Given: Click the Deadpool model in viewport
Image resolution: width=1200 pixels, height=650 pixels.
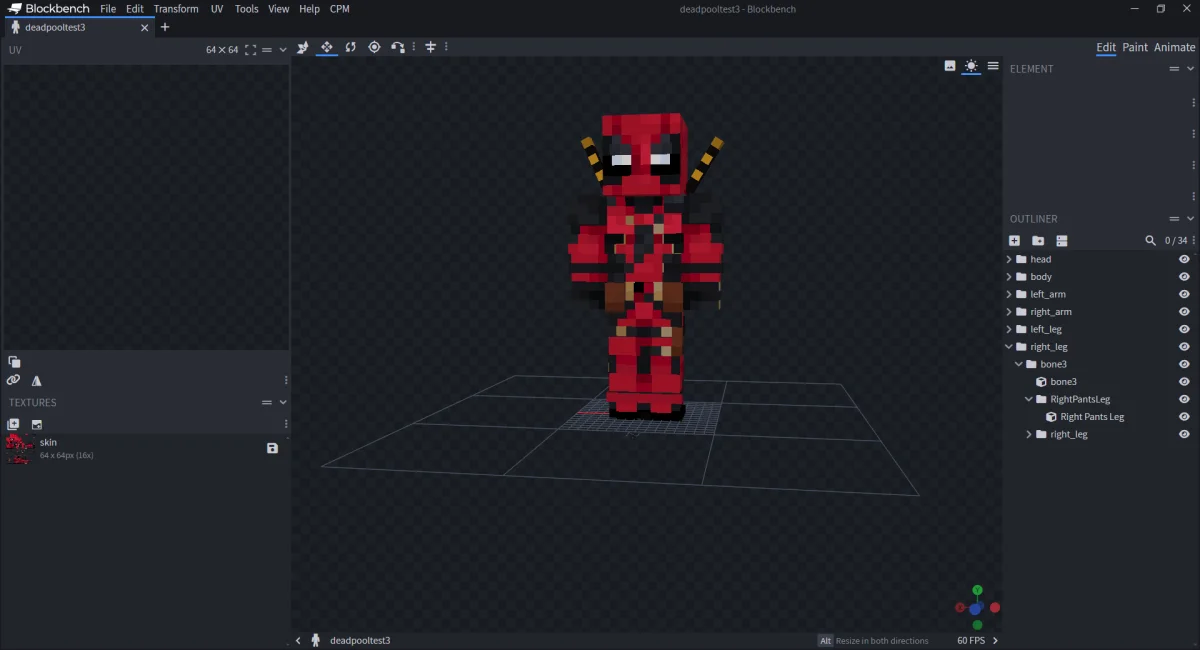Looking at the screenshot, I should tap(646, 265).
